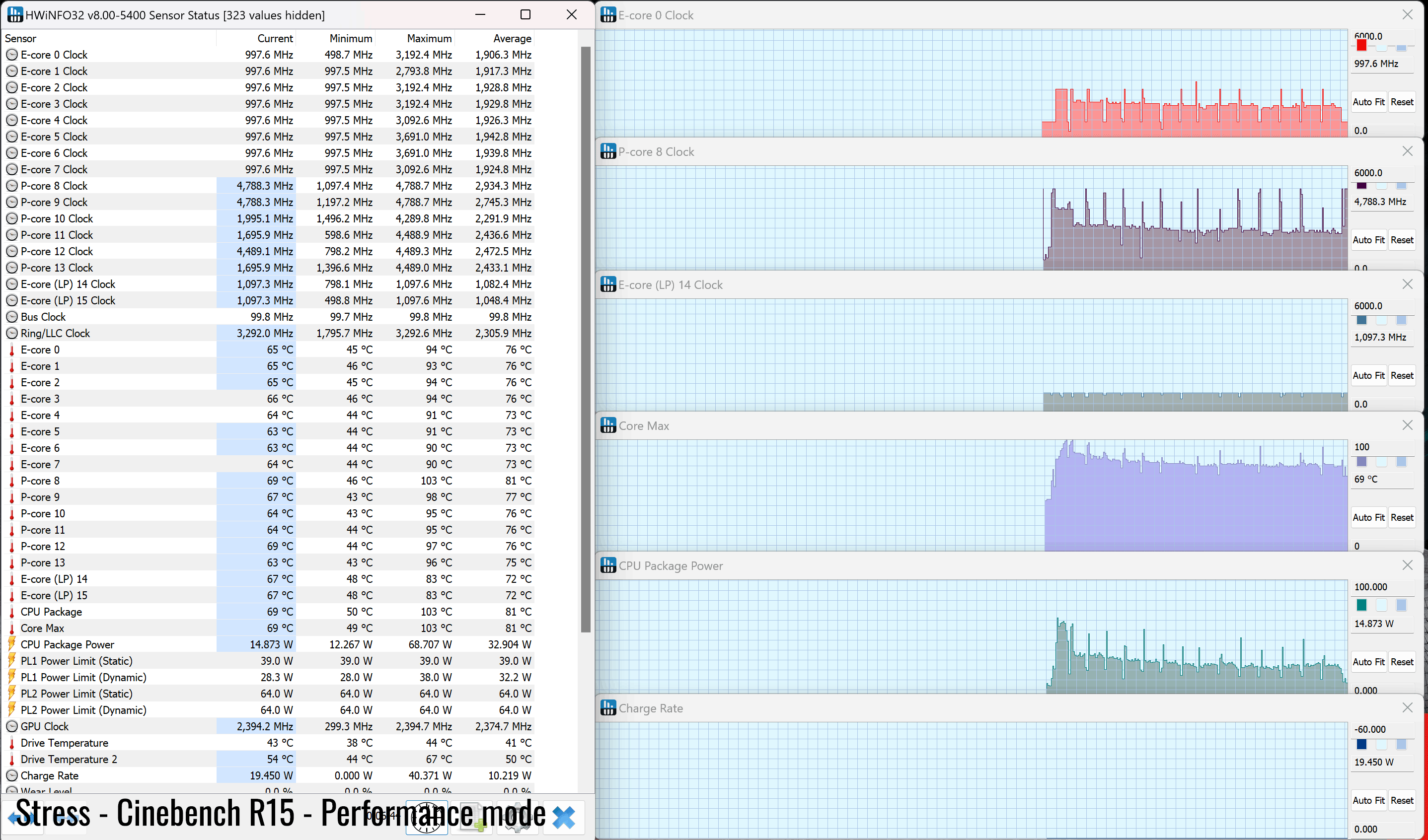The width and height of the screenshot is (1428, 840).
Task: Click Reset in Core Max graph
Action: point(1402,517)
